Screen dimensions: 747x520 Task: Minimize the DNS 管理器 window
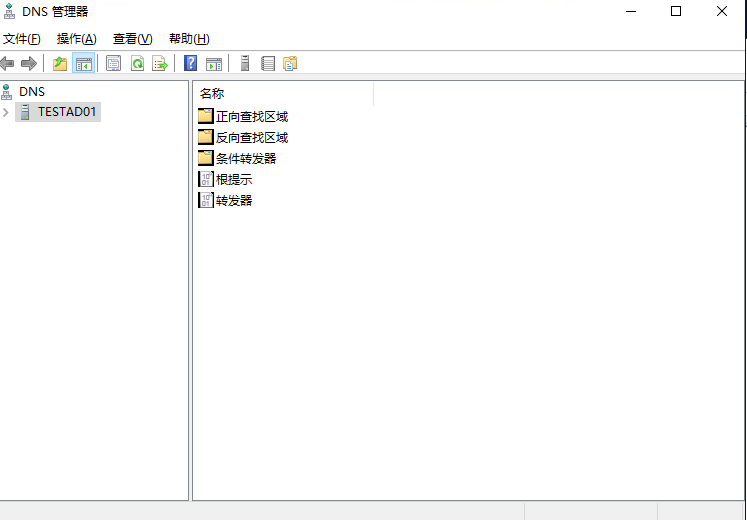pyautogui.click(x=631, y=11)
